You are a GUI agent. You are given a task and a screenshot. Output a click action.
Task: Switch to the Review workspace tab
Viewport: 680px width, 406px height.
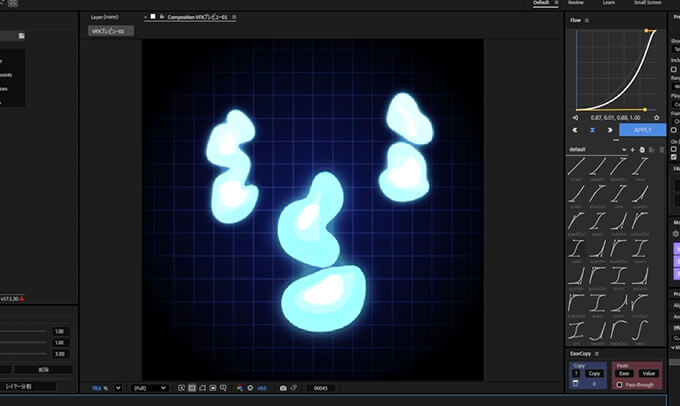(575, 3)
